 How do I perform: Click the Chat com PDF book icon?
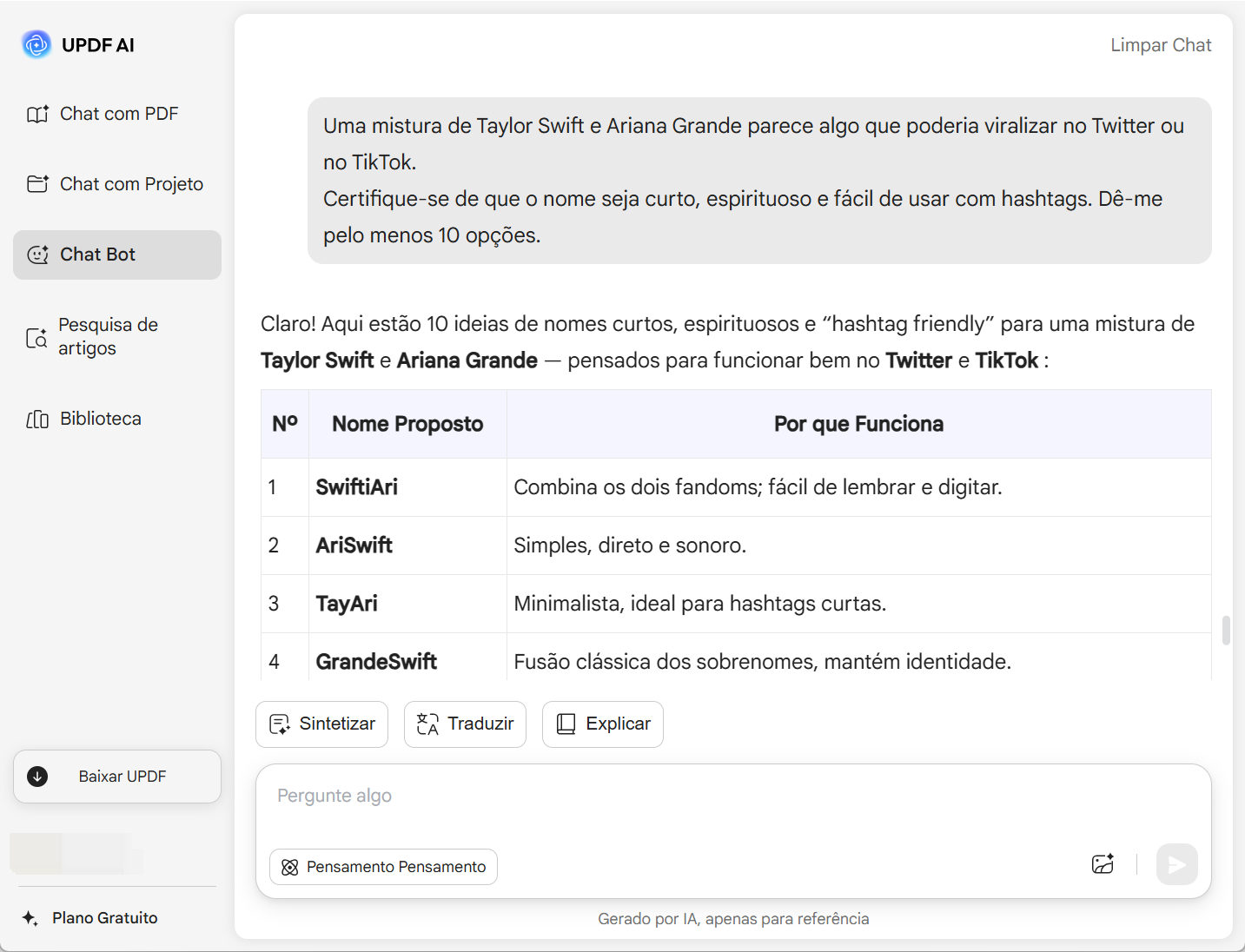tap(37, 114)
